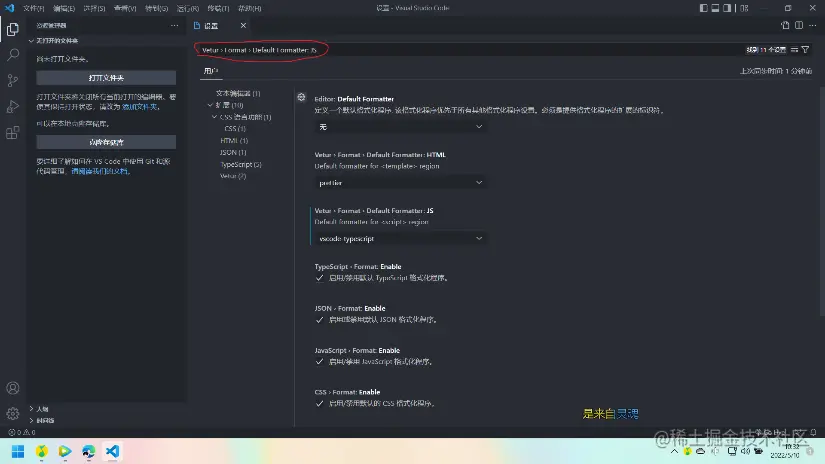This screenshot has height=464, width=825.
Task: Toggle CSS Format Enable checkbox
Action: [319, 404]
